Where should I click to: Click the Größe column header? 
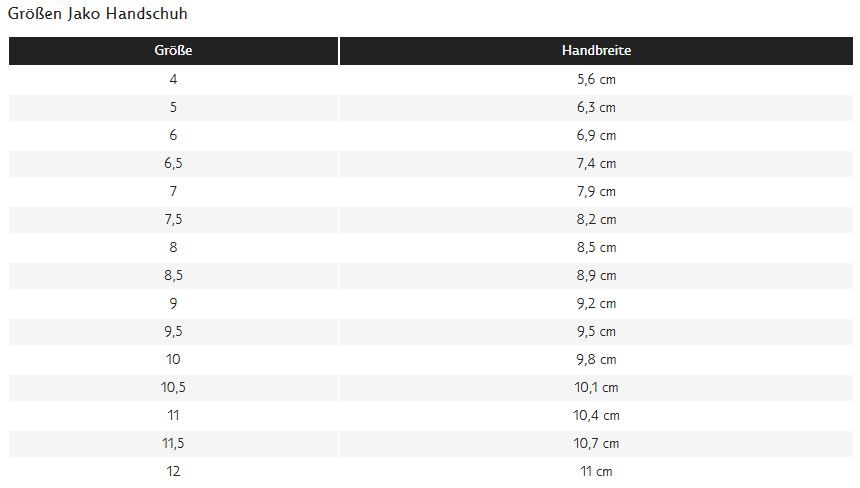[173, 50]
